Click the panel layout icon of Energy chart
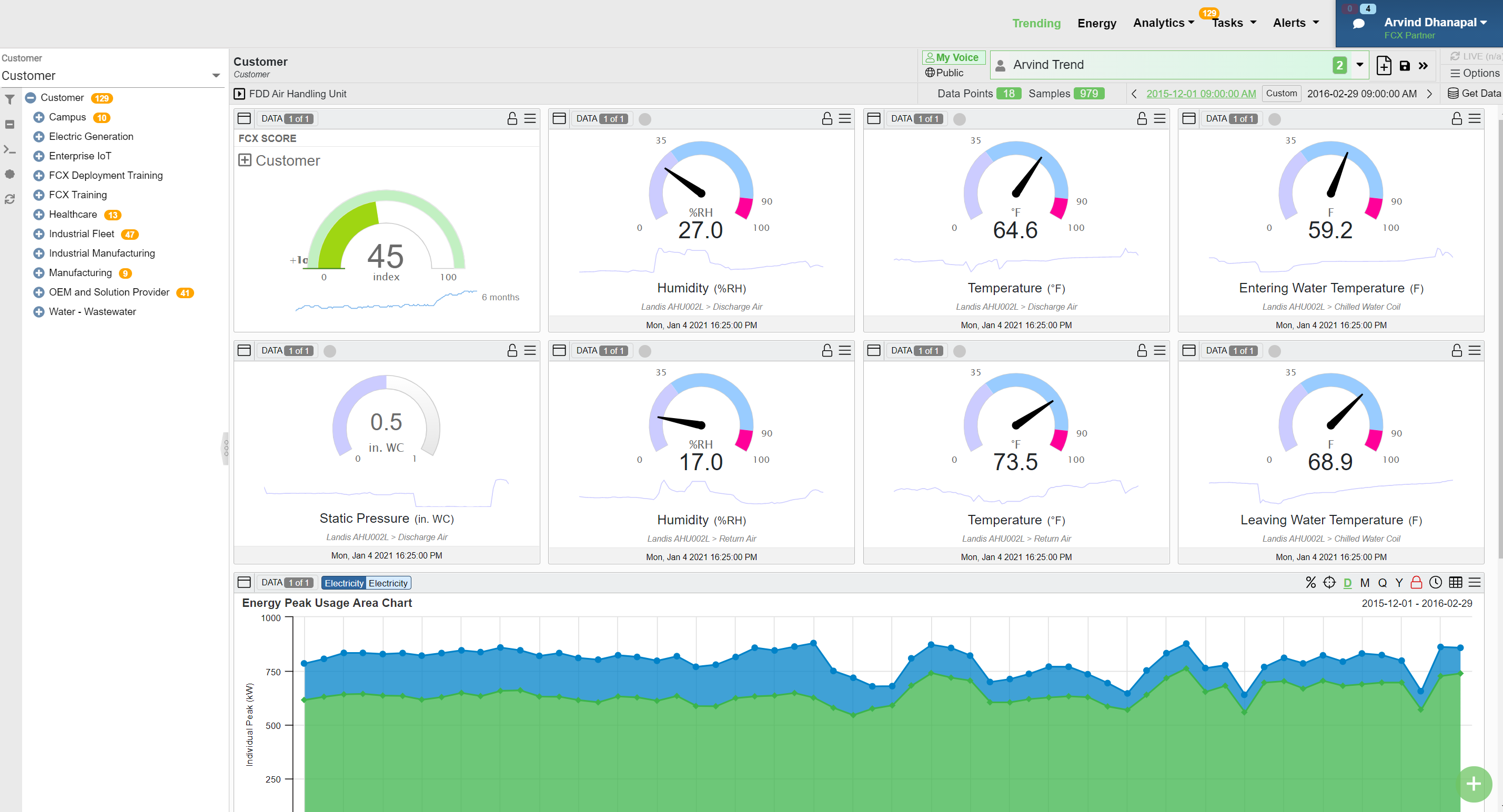 tap(244, 582)
